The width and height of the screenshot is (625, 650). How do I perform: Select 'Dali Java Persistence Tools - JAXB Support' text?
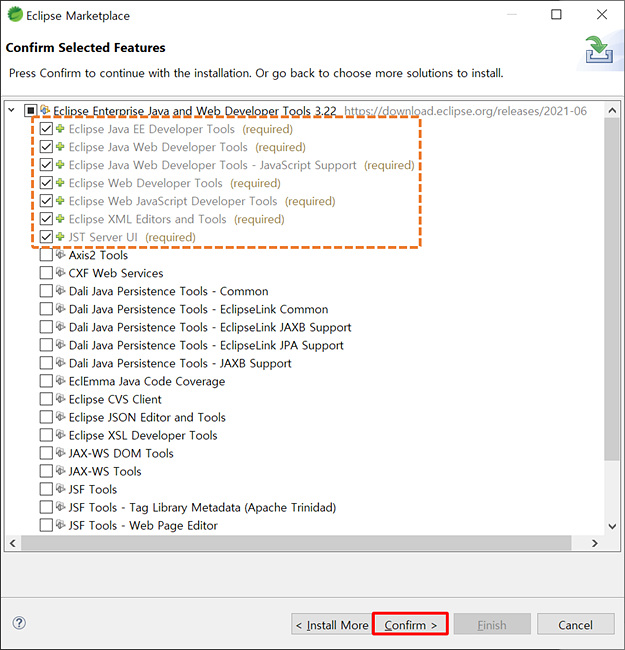[x=180, y=363]
